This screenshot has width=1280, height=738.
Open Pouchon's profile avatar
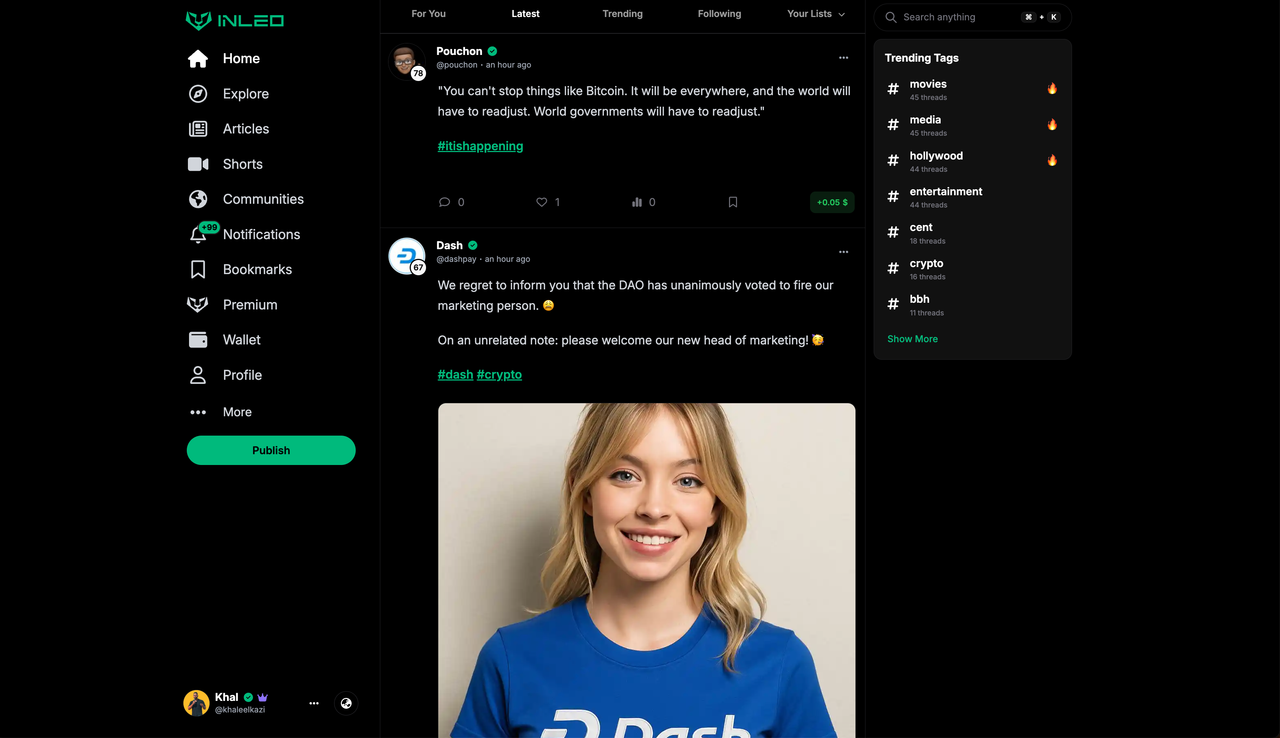click(405, 61)
